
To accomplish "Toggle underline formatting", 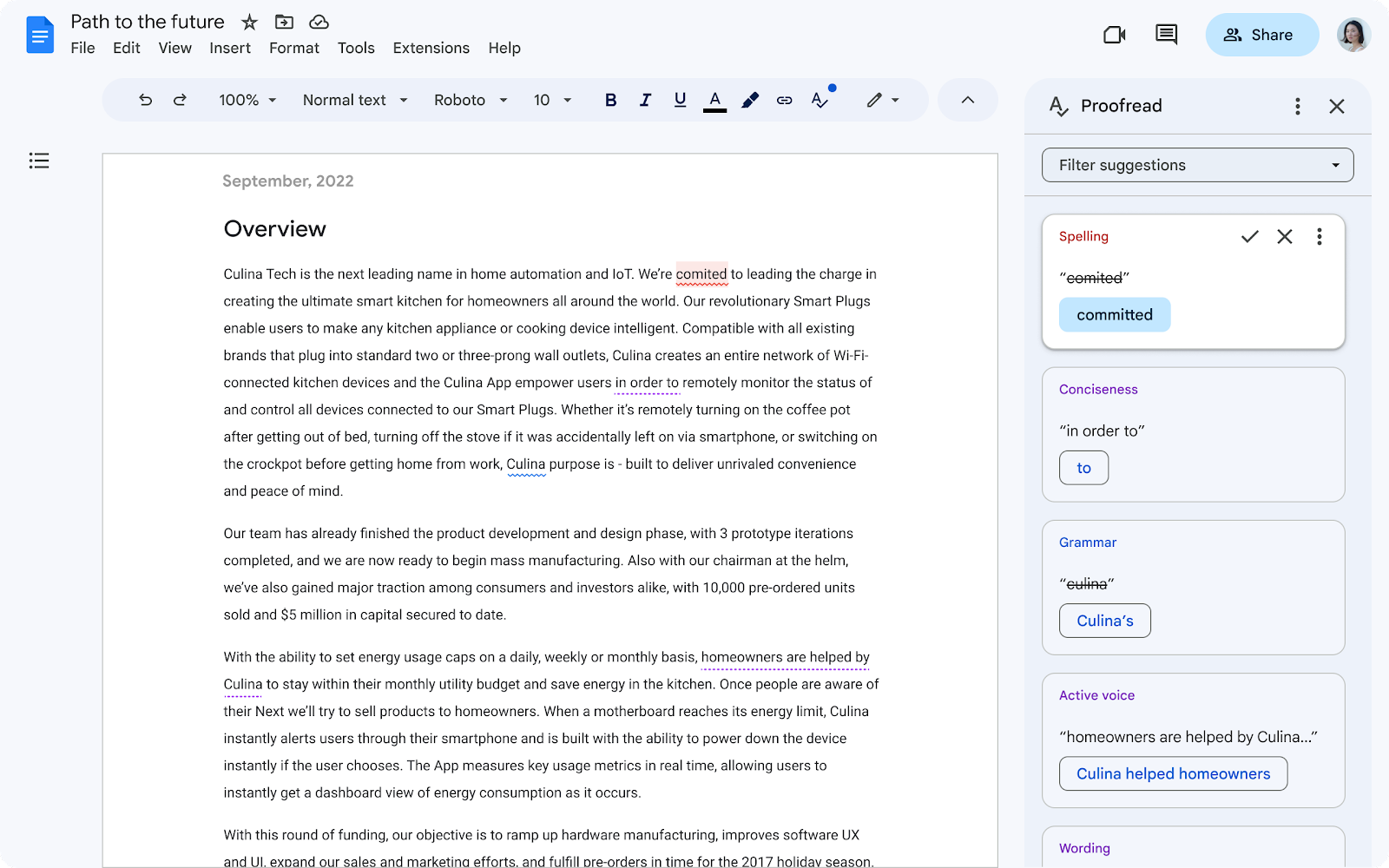I will [680, 100].
